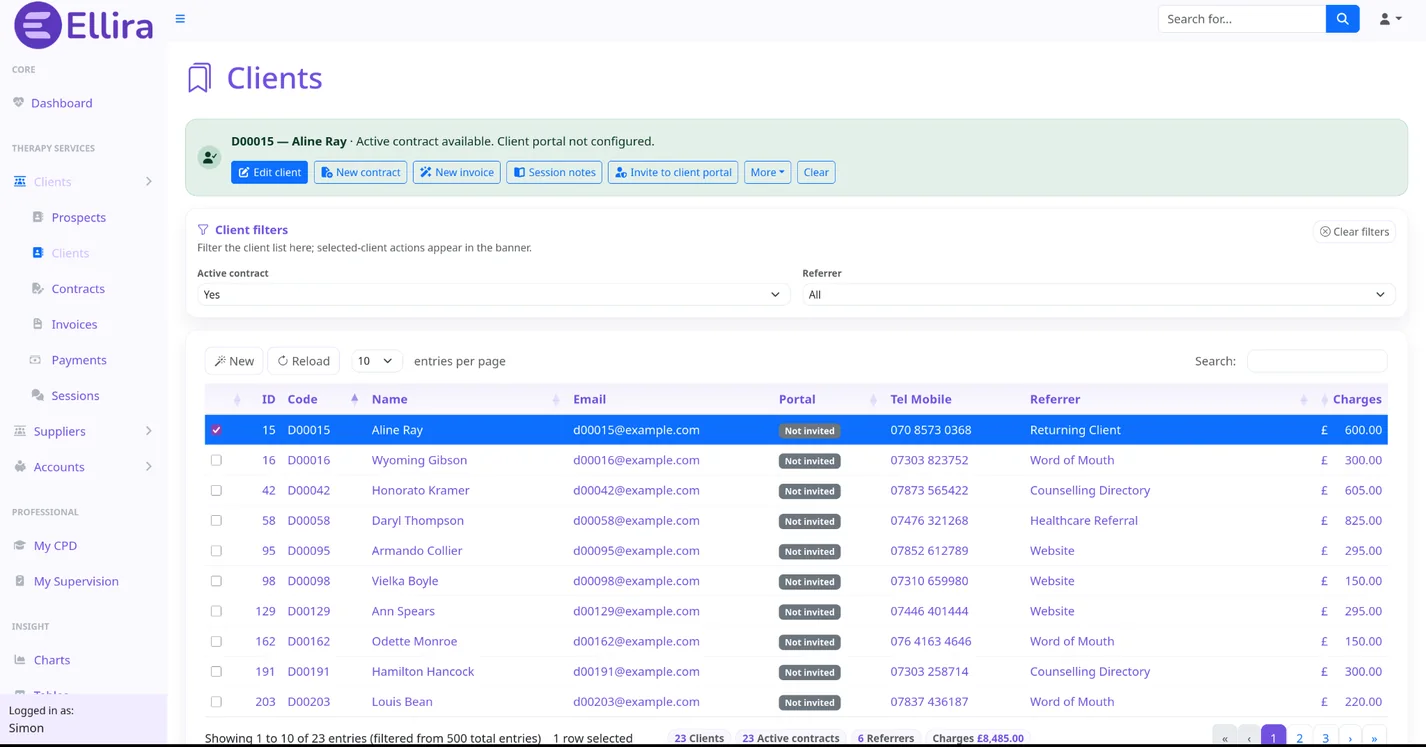Click the table Search input field
The width and height of the screenshot is (1426, 747).
pos(1317,361)
